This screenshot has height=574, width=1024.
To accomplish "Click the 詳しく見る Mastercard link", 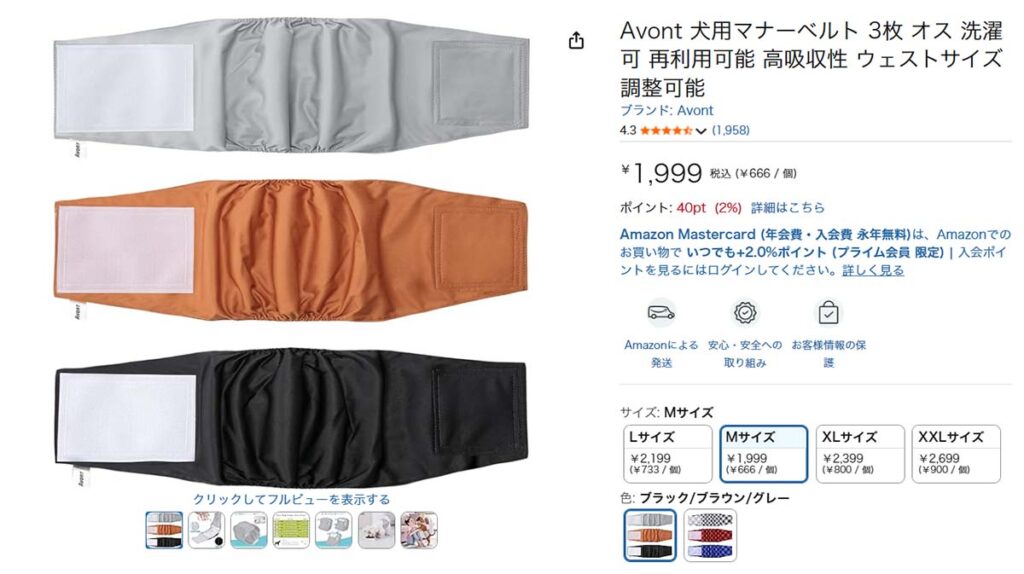I will [x=872, y=270].
